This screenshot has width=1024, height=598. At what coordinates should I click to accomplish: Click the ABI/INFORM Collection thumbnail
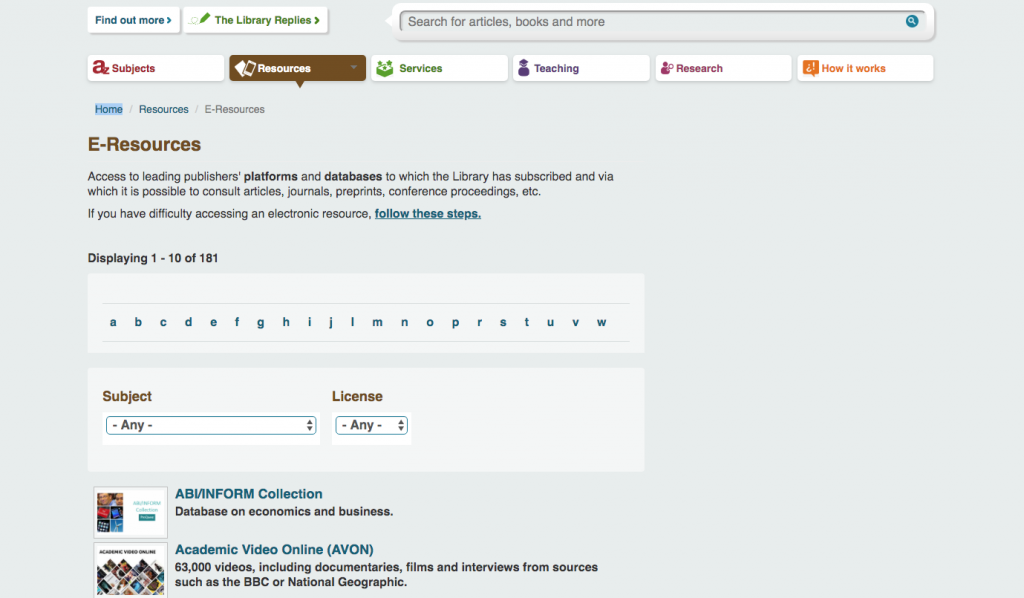(131, 512)
